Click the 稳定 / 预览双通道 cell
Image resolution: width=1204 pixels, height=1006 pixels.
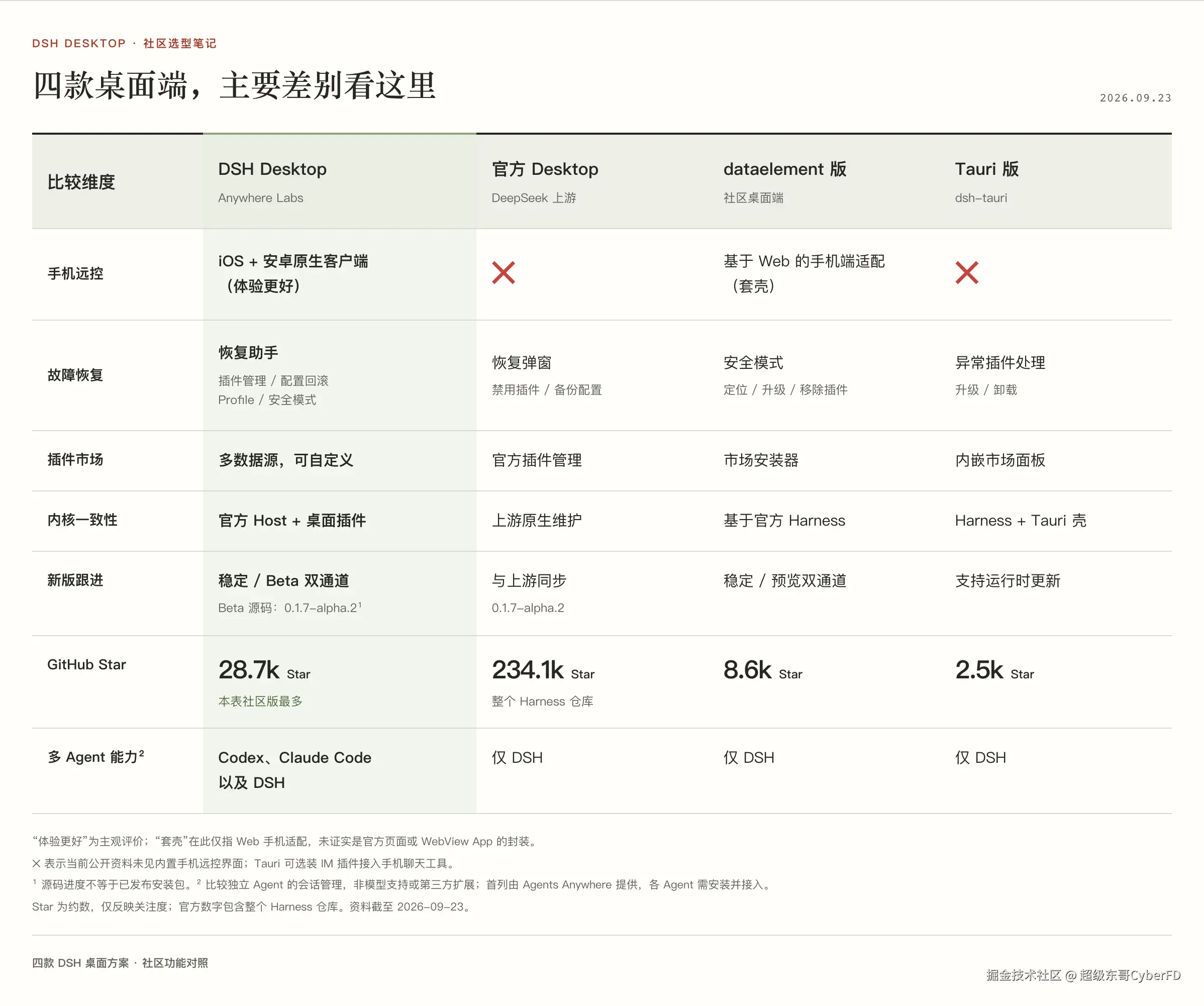[784, 581]
